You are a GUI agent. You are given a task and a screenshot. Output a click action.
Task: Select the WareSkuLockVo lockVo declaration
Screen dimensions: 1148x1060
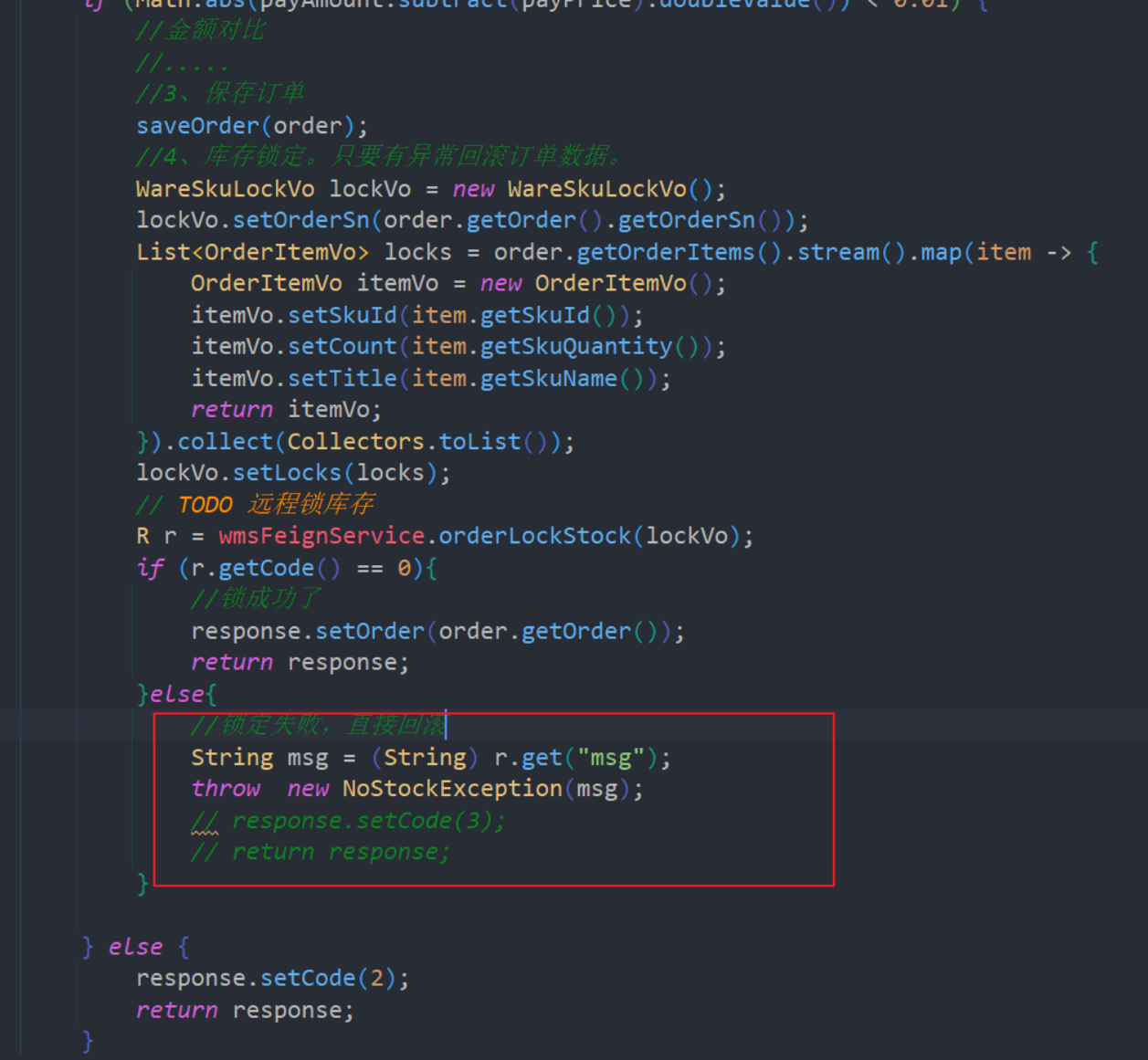click(430, 189)
